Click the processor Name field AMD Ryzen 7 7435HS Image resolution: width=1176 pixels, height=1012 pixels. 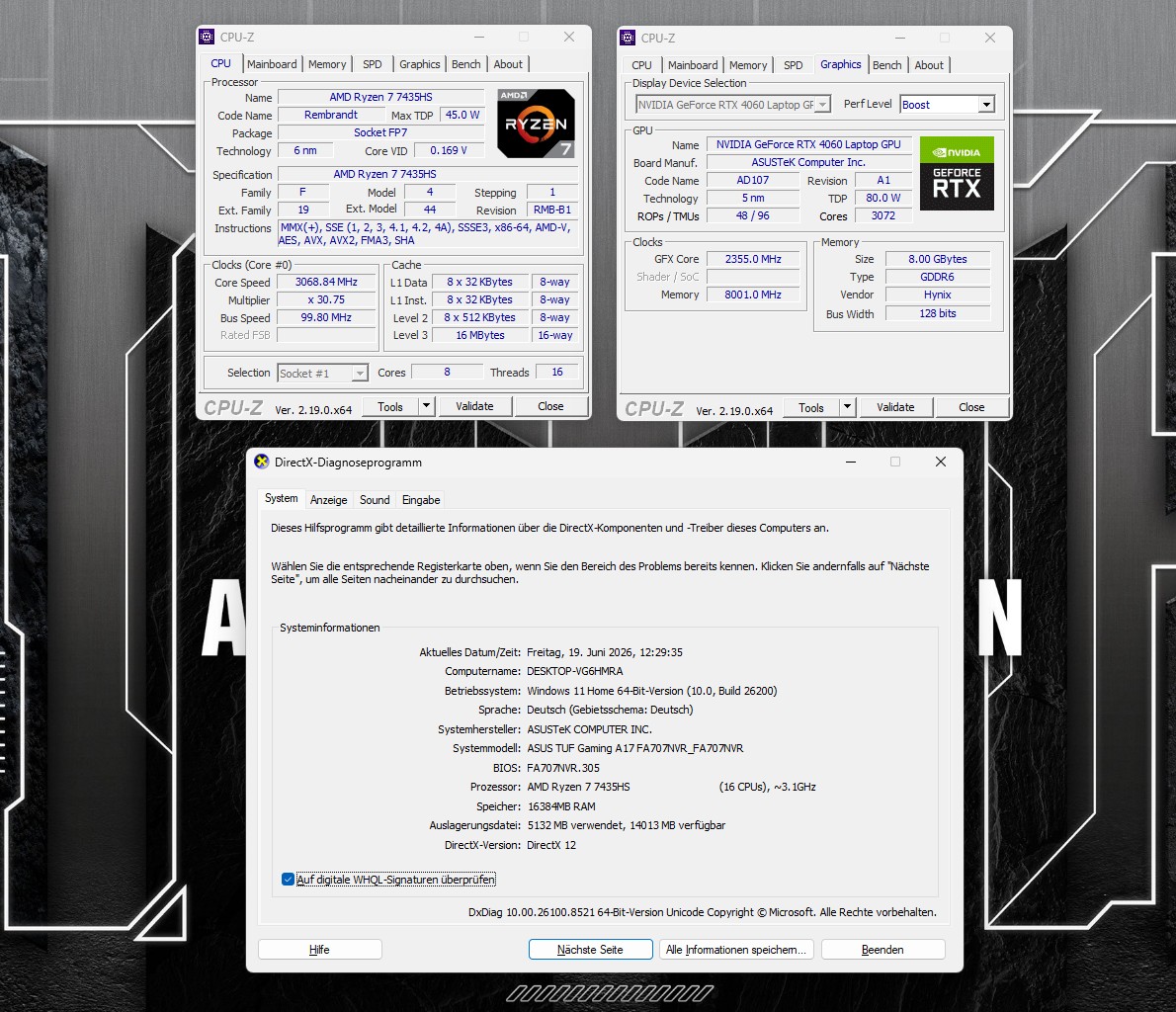click(381, 97)
